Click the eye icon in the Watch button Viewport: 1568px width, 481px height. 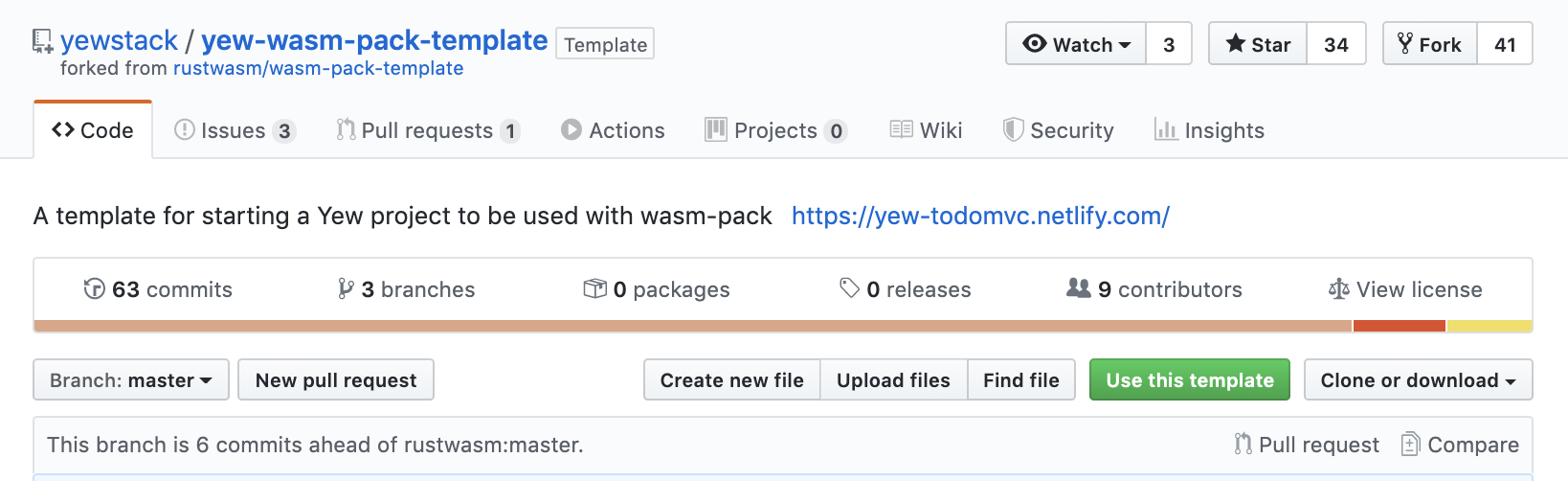click(1035, 43)
